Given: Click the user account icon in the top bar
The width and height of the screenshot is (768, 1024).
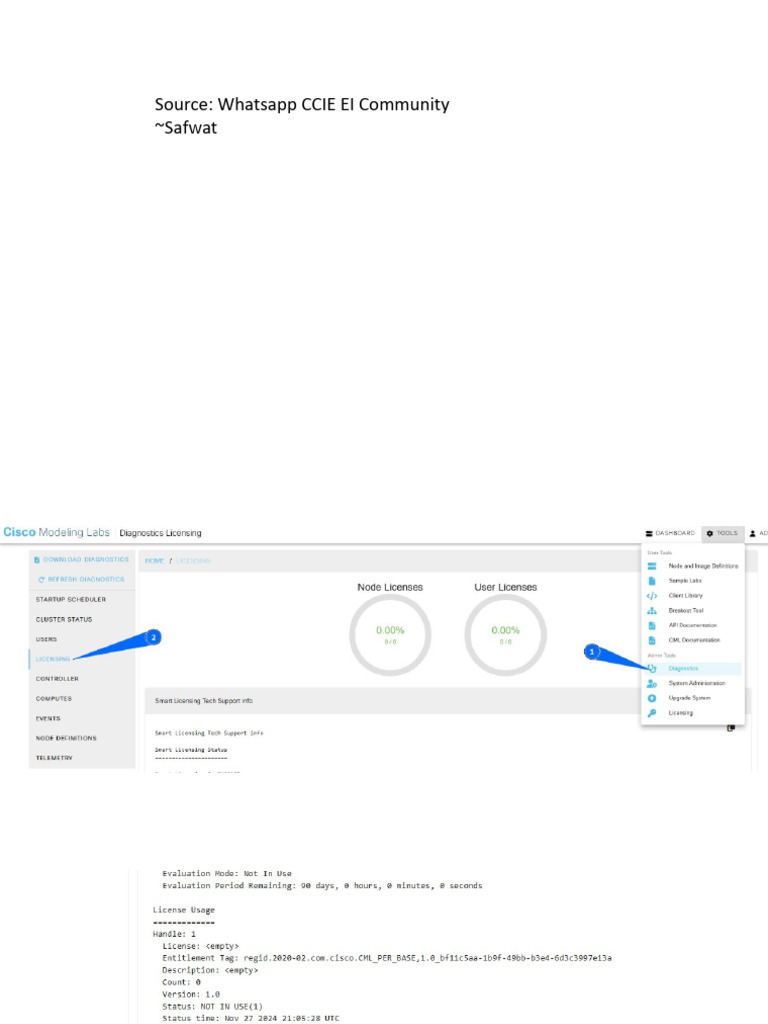Looking at the screenshot, I should (x=752, y=534).
